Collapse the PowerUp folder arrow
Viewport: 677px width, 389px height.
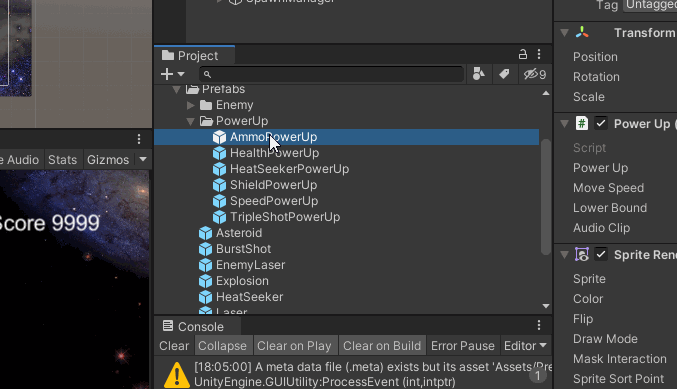pyautogui.click(x=190, y=121)
